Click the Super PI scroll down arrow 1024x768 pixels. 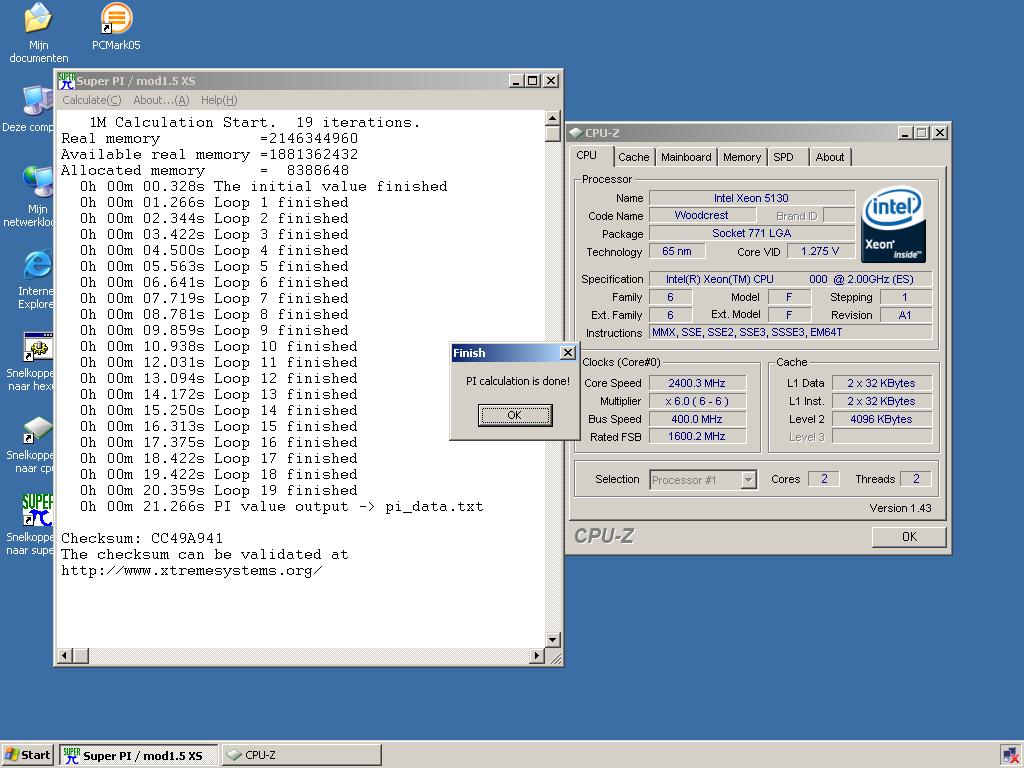point(552,640)
